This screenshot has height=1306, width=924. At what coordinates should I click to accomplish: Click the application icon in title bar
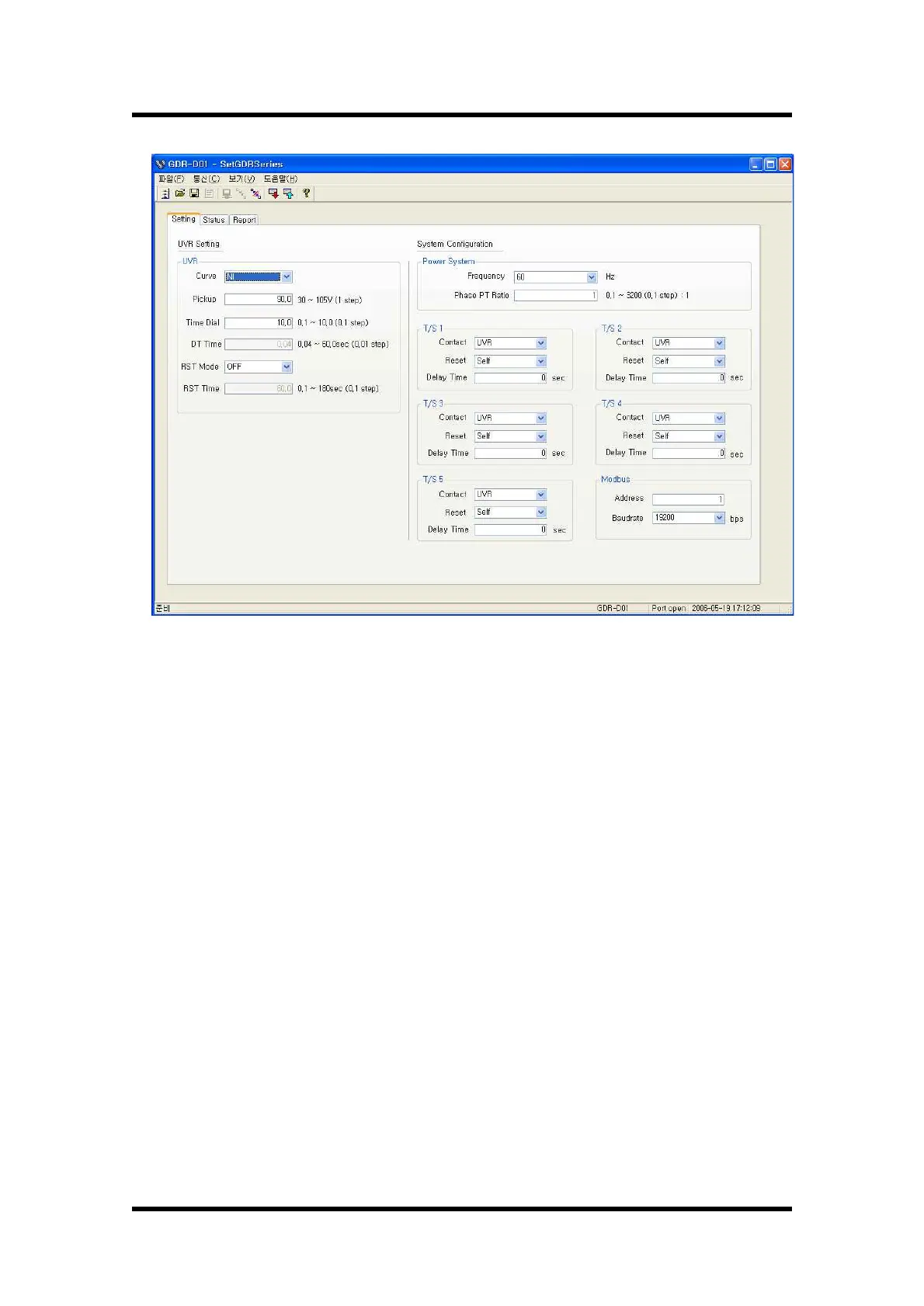[161, 164]
